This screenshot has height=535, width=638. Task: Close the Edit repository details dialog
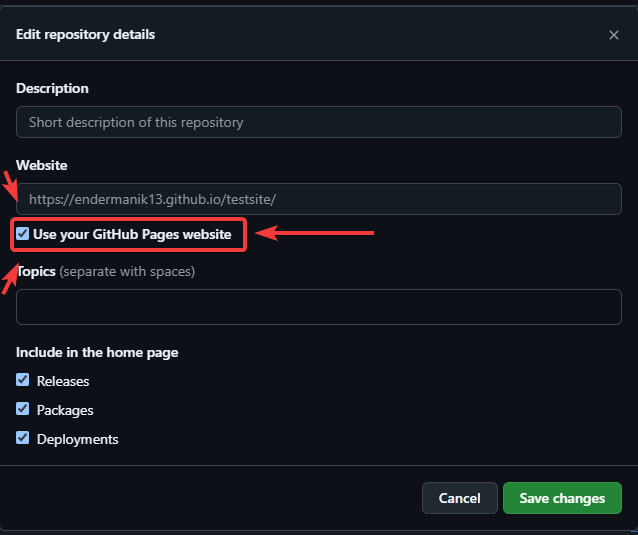click(x=614, y=35)
